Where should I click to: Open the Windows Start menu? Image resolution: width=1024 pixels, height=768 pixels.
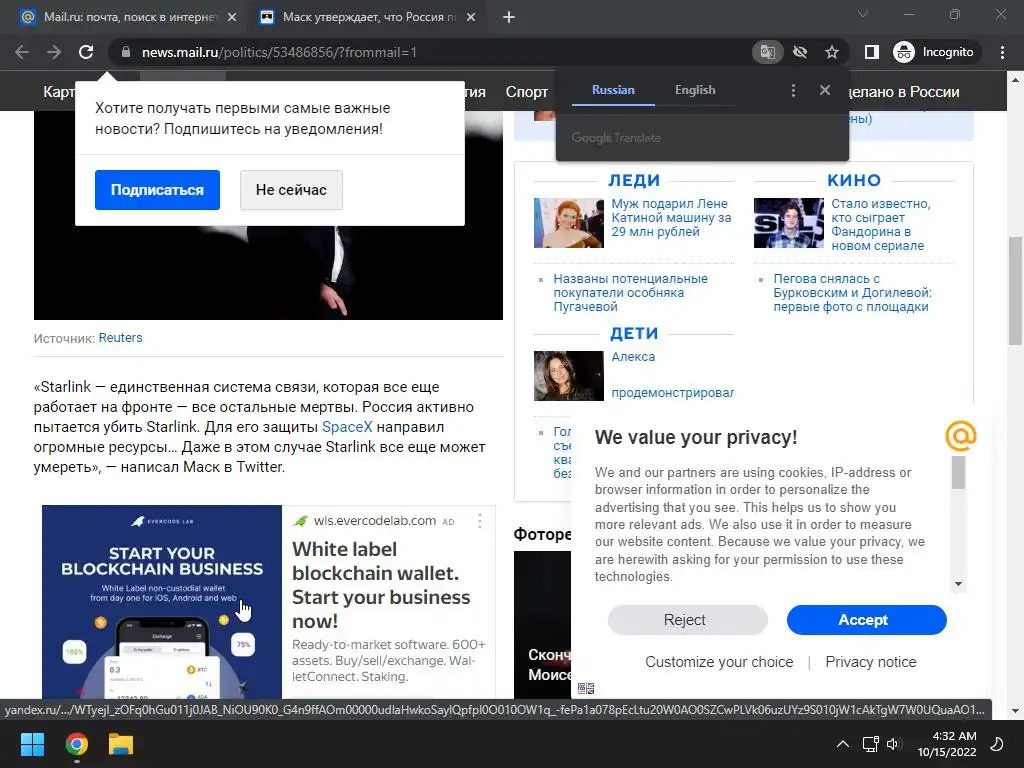32,744
